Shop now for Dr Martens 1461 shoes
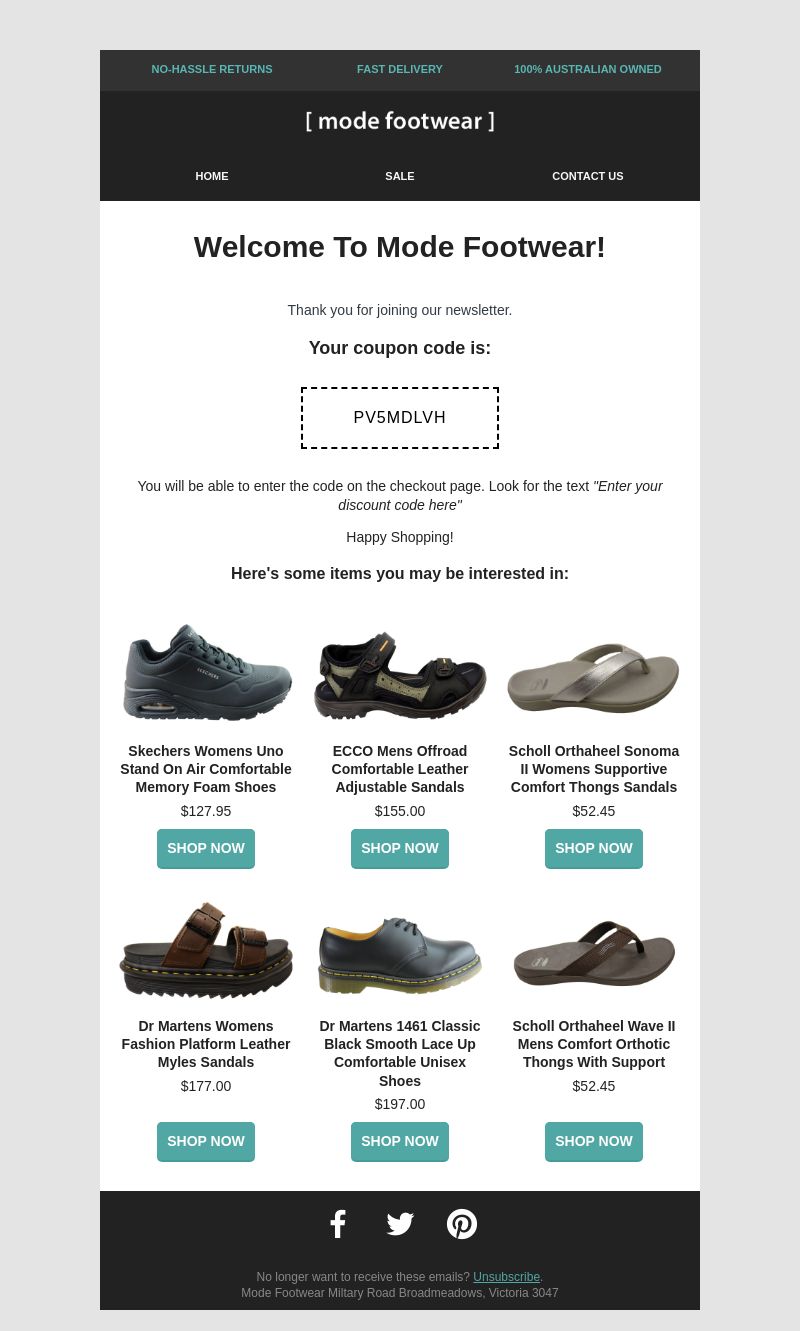The height and width of the screenshot is (1331, 800). click(400, 1141)
